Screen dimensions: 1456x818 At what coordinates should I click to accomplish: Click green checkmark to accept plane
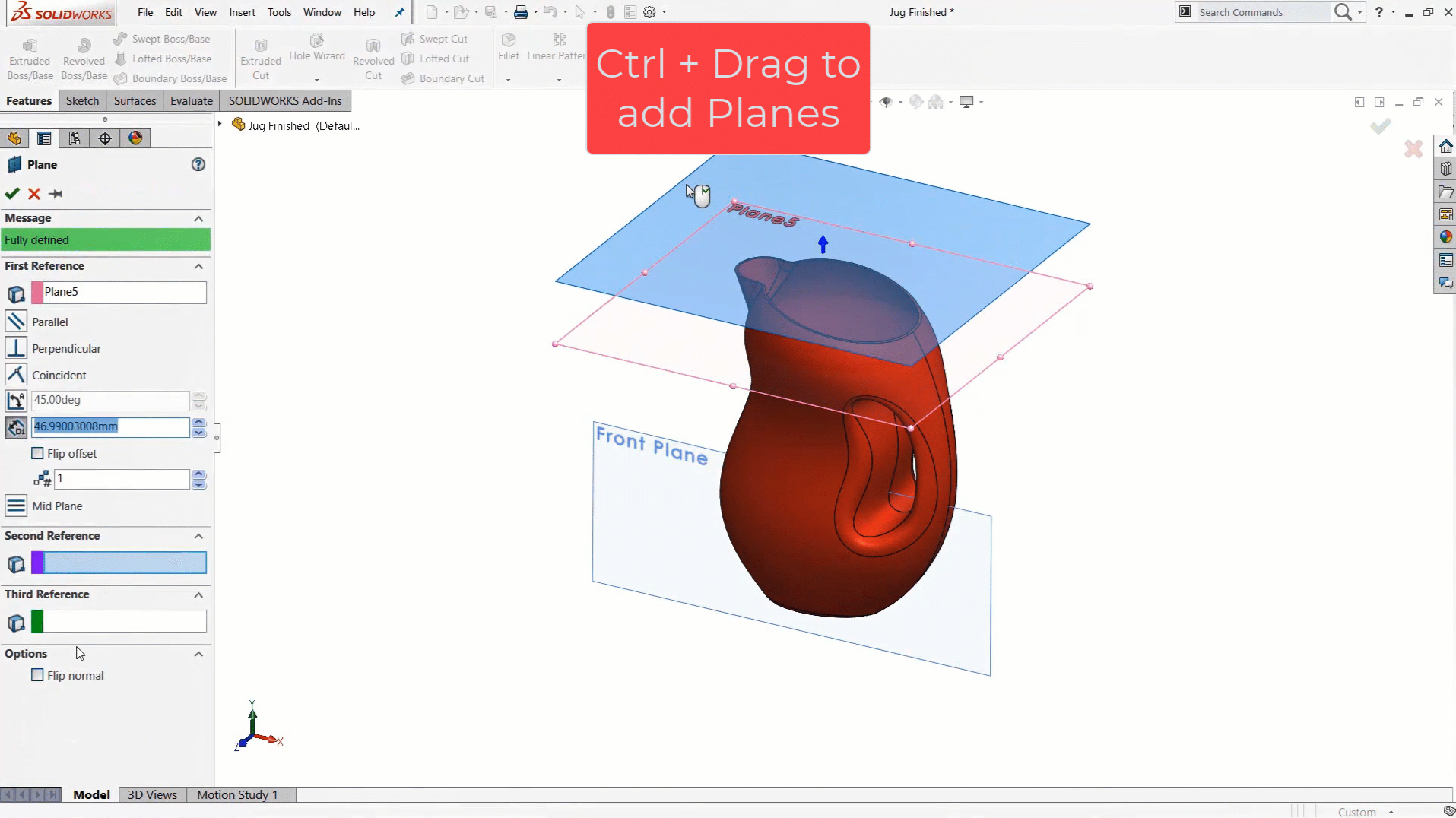pos(12,194)
